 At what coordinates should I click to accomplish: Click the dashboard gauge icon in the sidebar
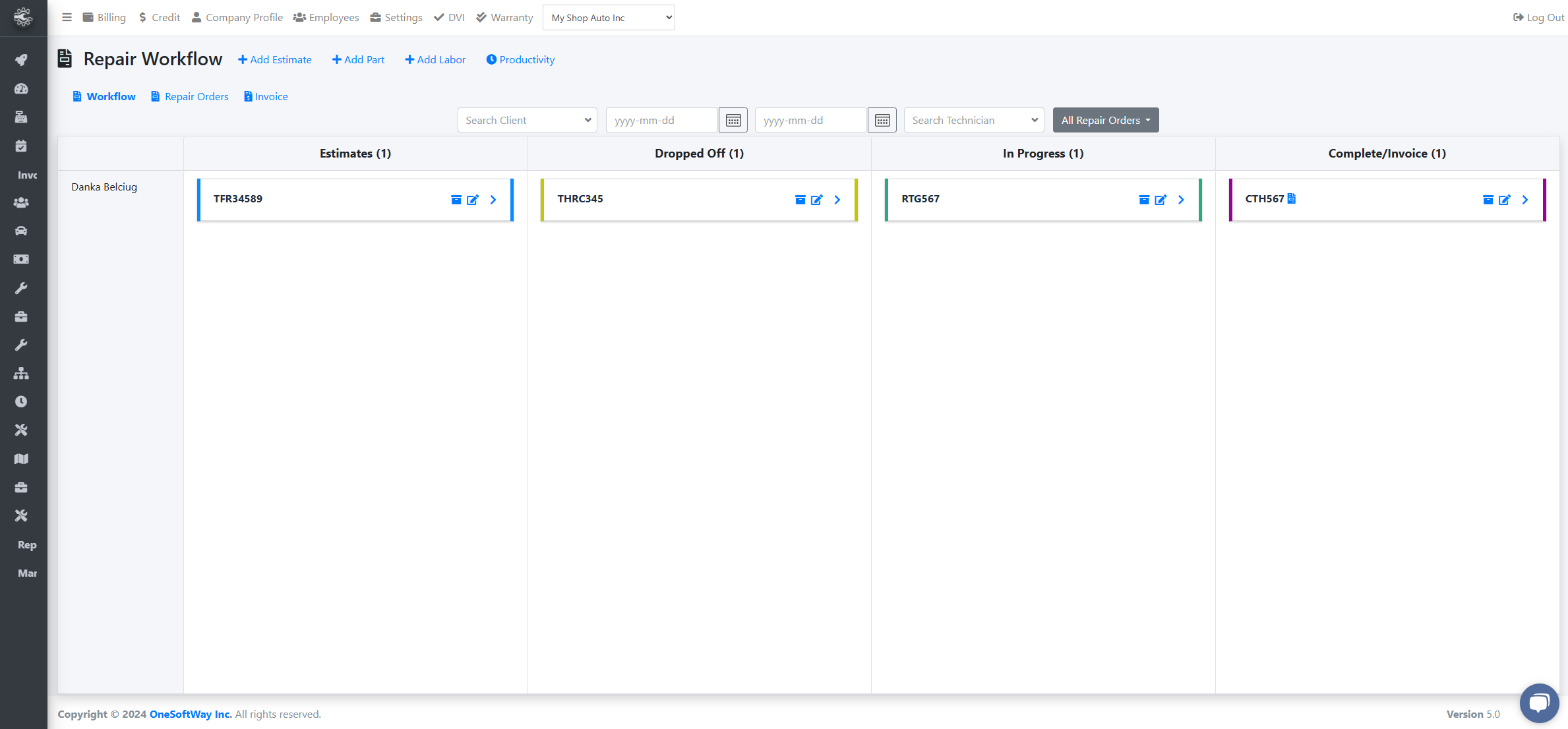tap(22, 88)
